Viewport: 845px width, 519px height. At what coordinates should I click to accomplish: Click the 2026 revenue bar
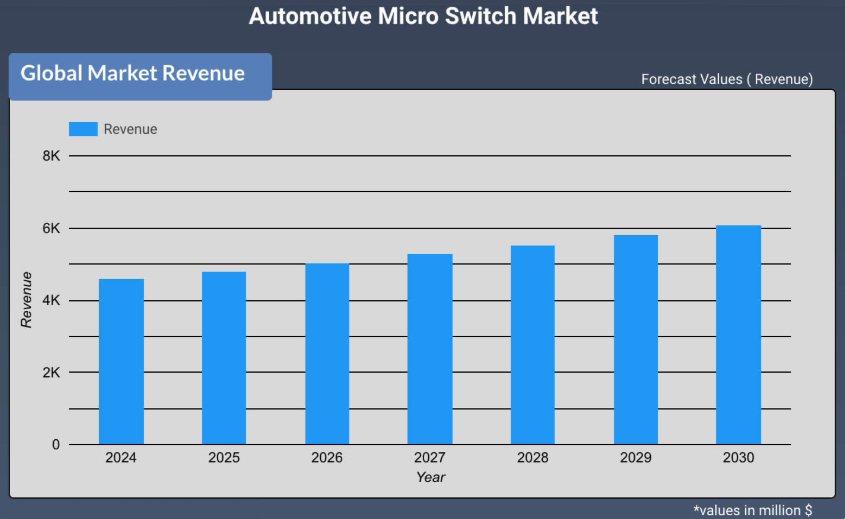tap(327, 354)
